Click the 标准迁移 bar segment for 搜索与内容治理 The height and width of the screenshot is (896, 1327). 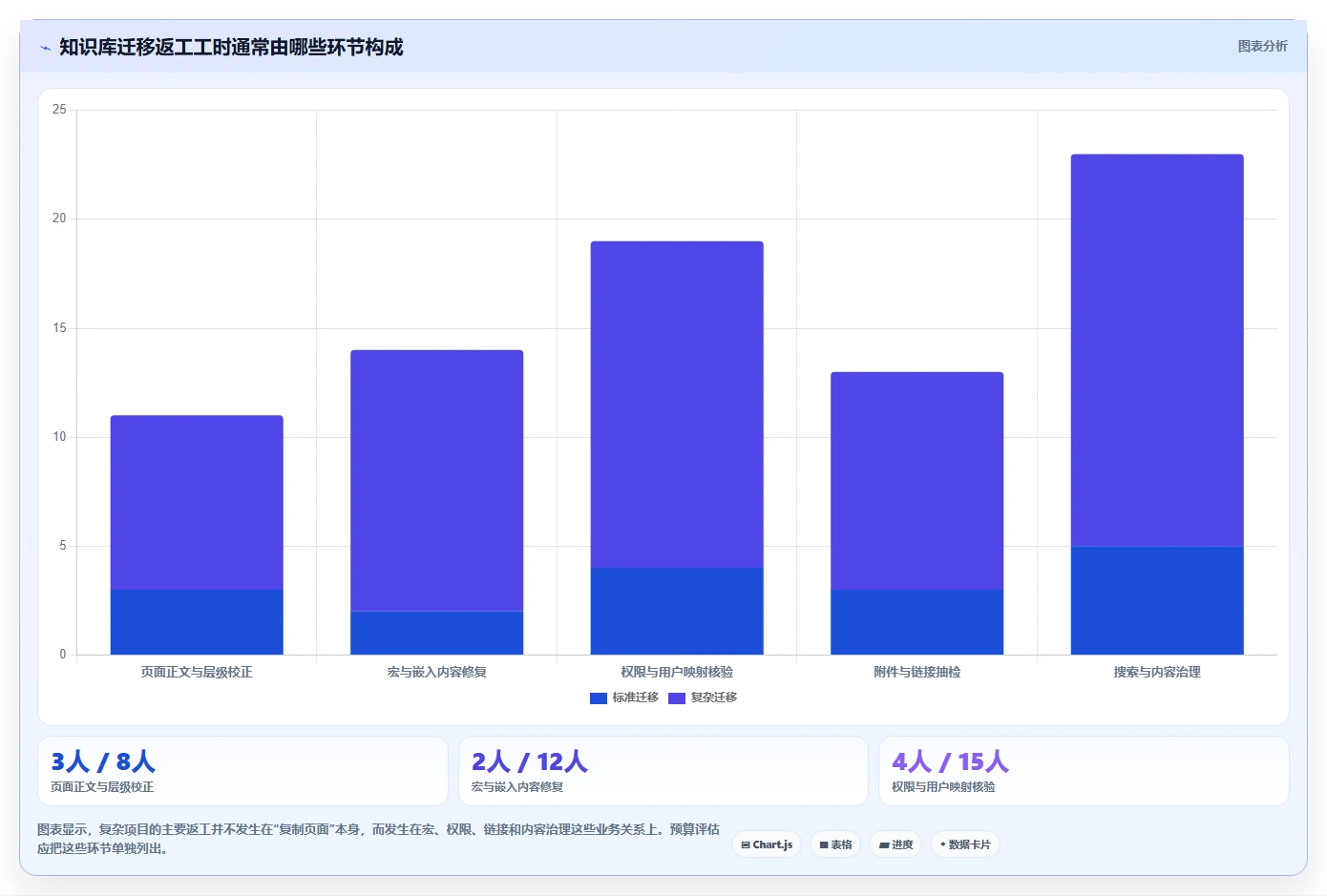pyautogui.click(x=1157, y=600)
